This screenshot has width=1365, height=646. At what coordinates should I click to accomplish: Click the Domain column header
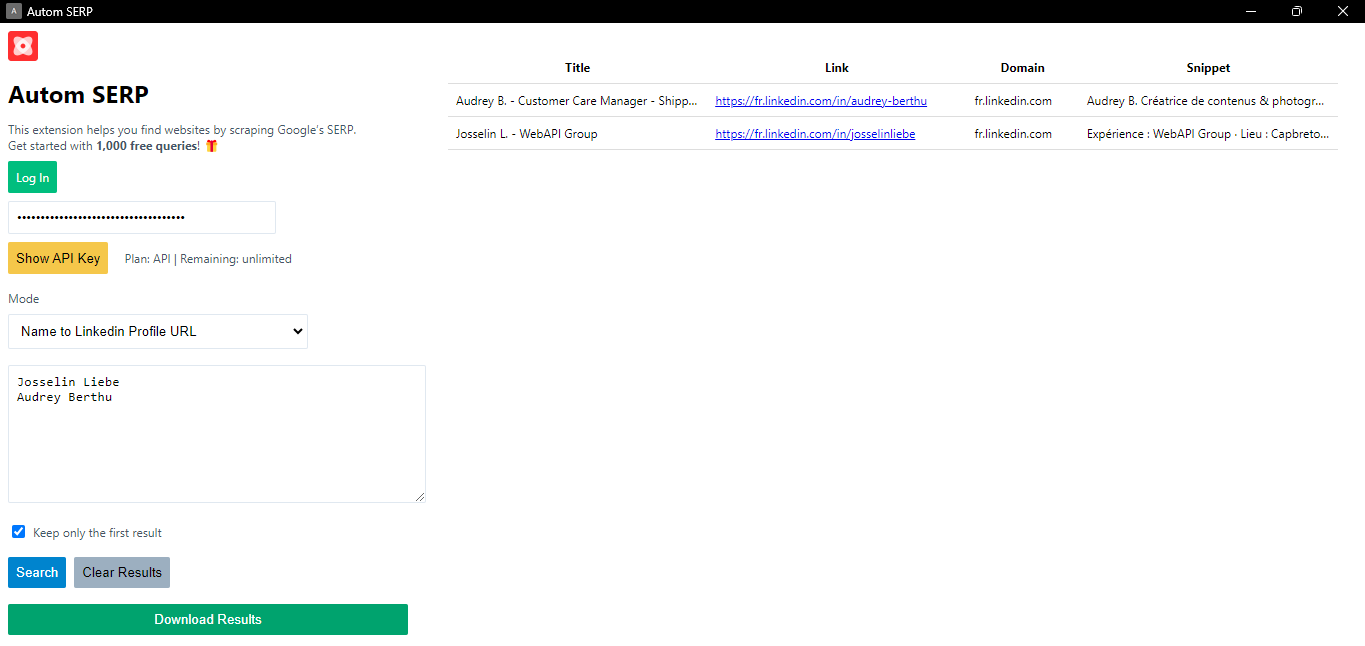click(1022, 68)
